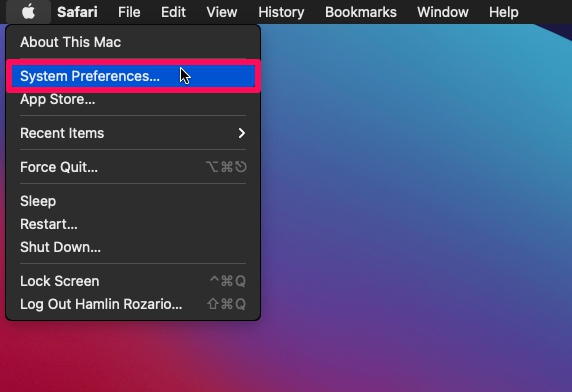Choose Restart... in the Apple menu
The image size is (572, 392).
coord(133,224)
